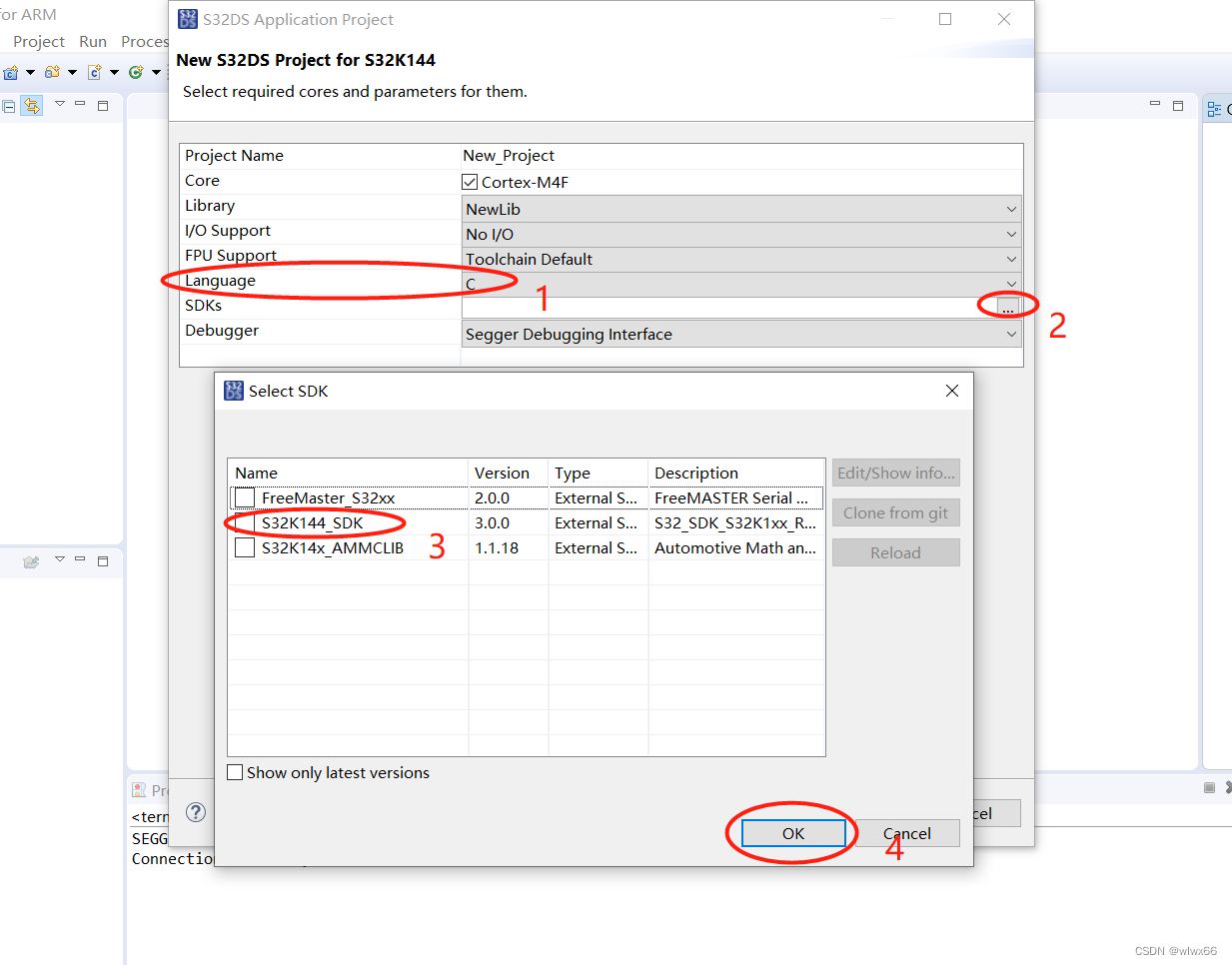Click version 3.0.0 cell

point(509,522)
